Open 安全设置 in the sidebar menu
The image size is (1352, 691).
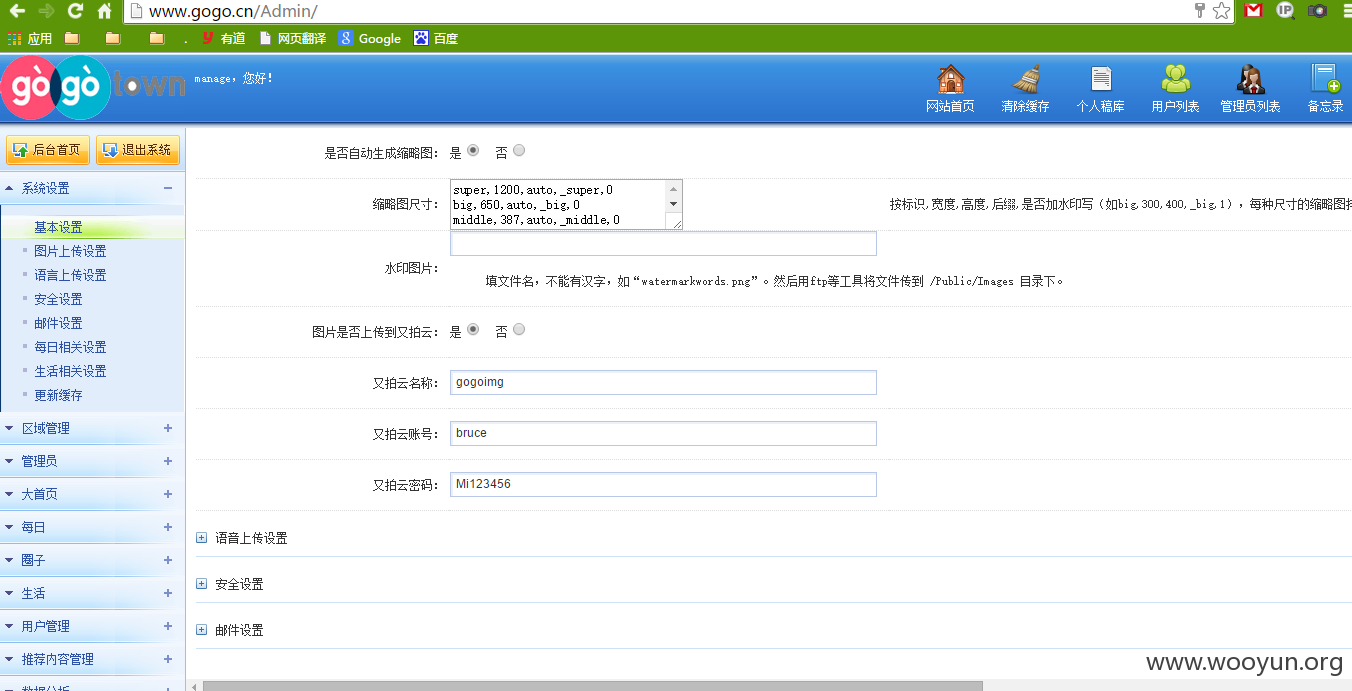(x=58, y=299)
